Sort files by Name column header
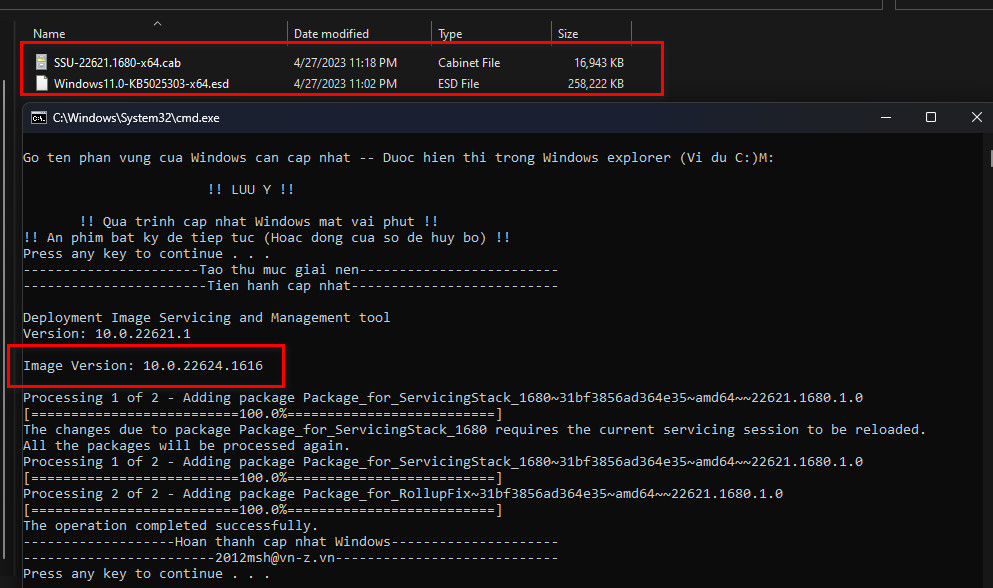The height and width of the screenshot is (588, 993). click(x=49, y=34)
